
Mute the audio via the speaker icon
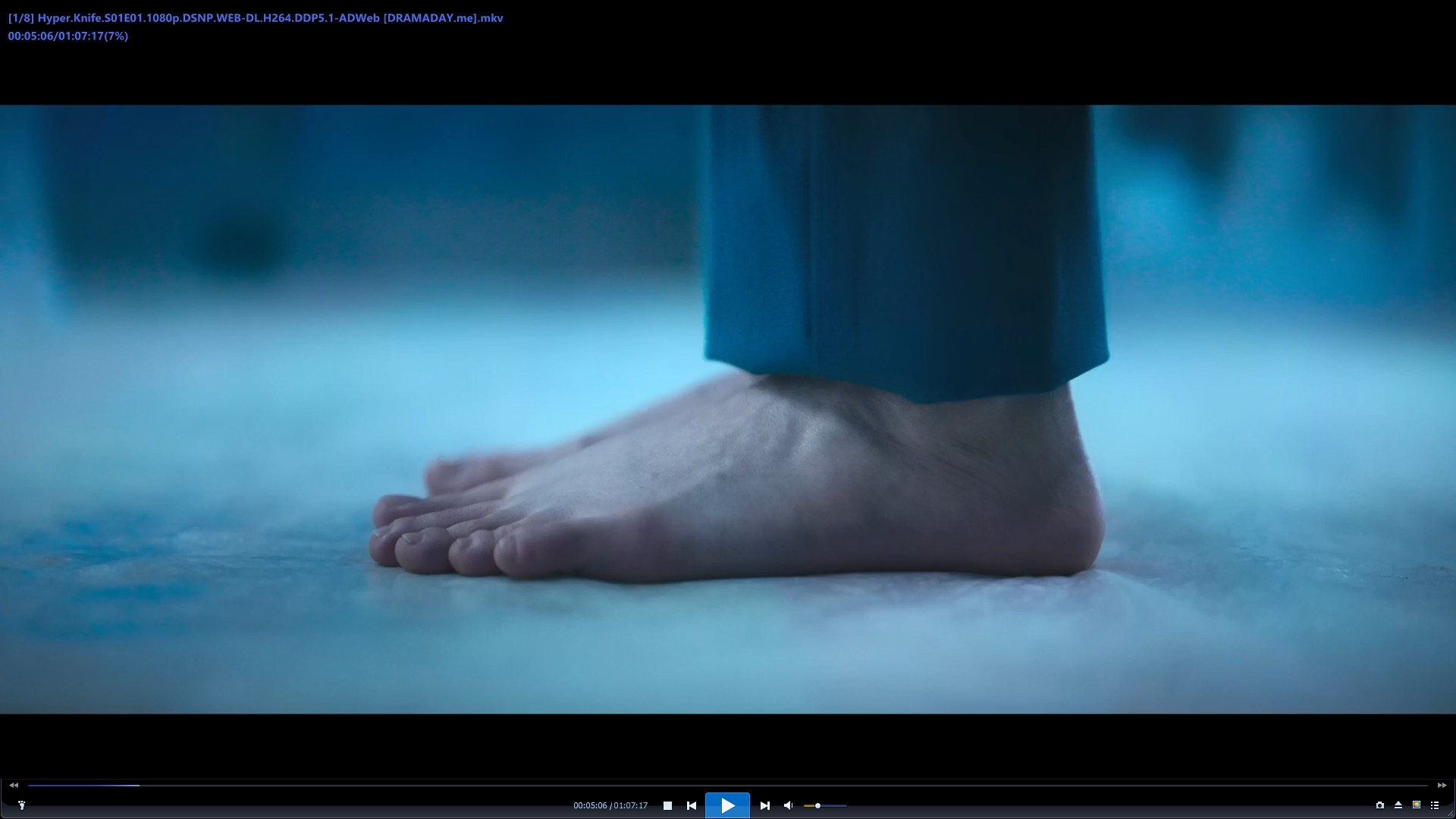click(788, 805)
